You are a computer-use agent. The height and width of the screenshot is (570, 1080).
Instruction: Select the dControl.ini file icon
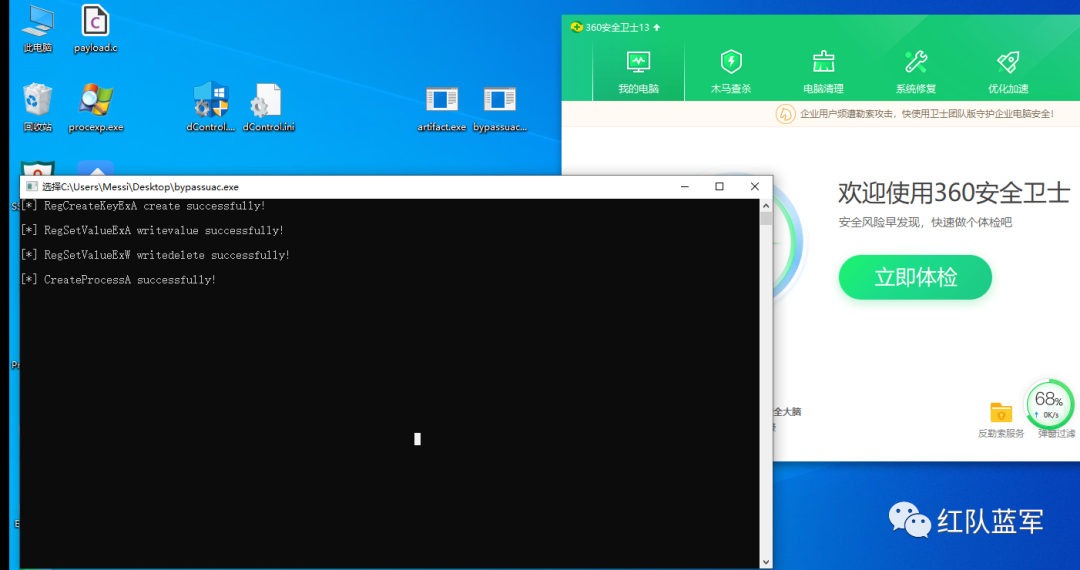(x=269, y=108)
